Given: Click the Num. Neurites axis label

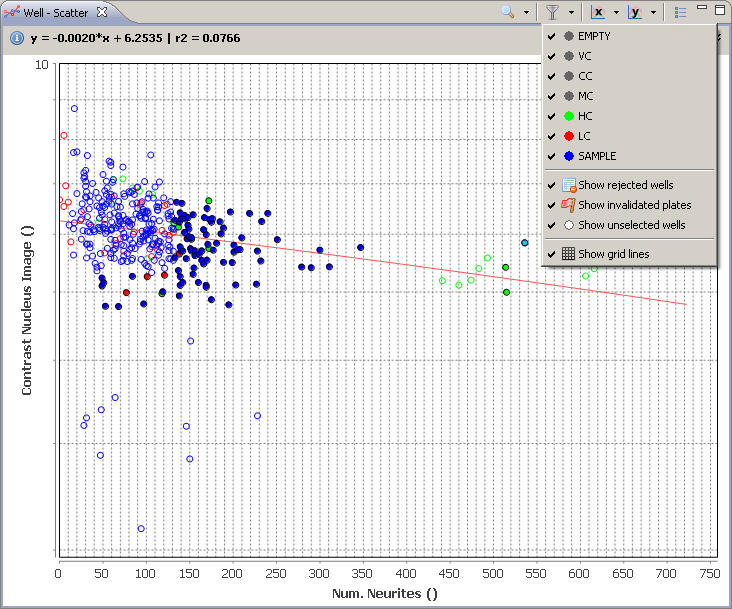Looking at the screenshot, I should [385, 594].
